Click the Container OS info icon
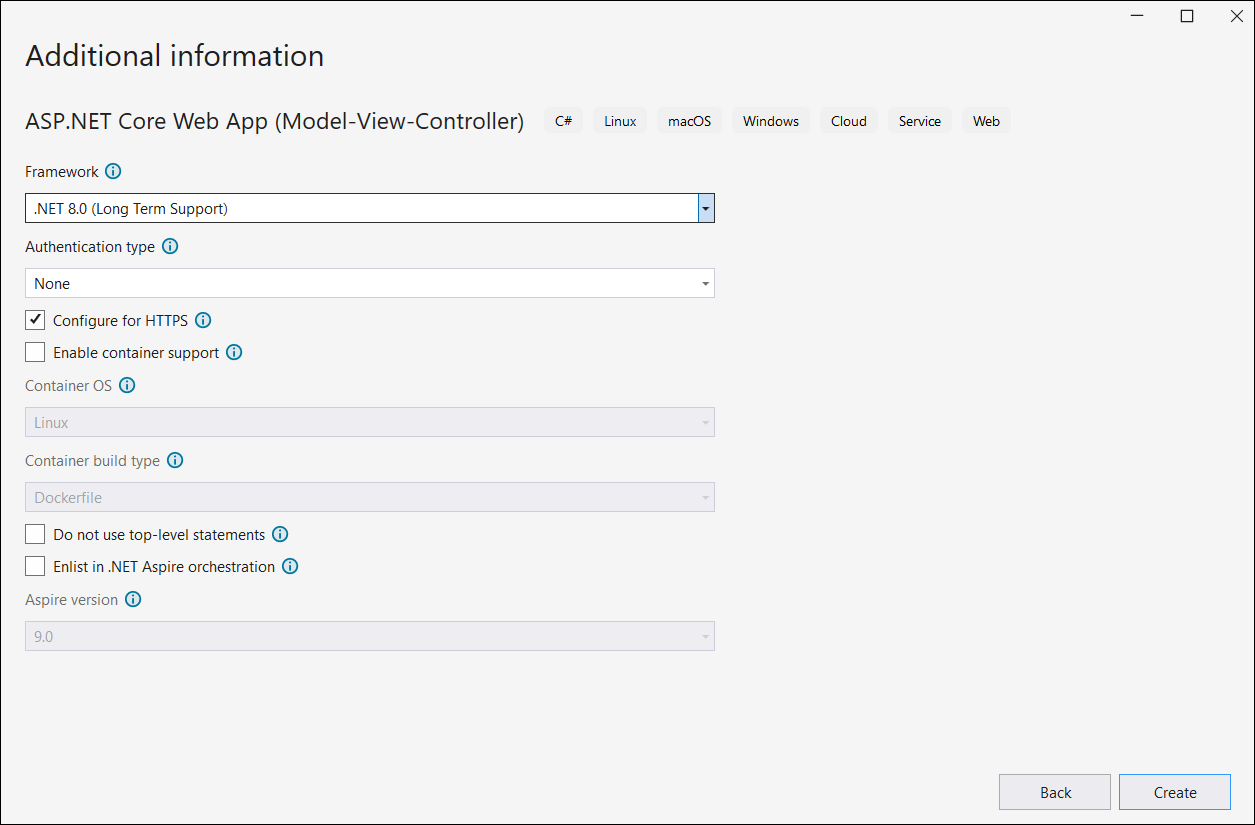This screenshot has height=825, width=1255. [x=127, y=385]
